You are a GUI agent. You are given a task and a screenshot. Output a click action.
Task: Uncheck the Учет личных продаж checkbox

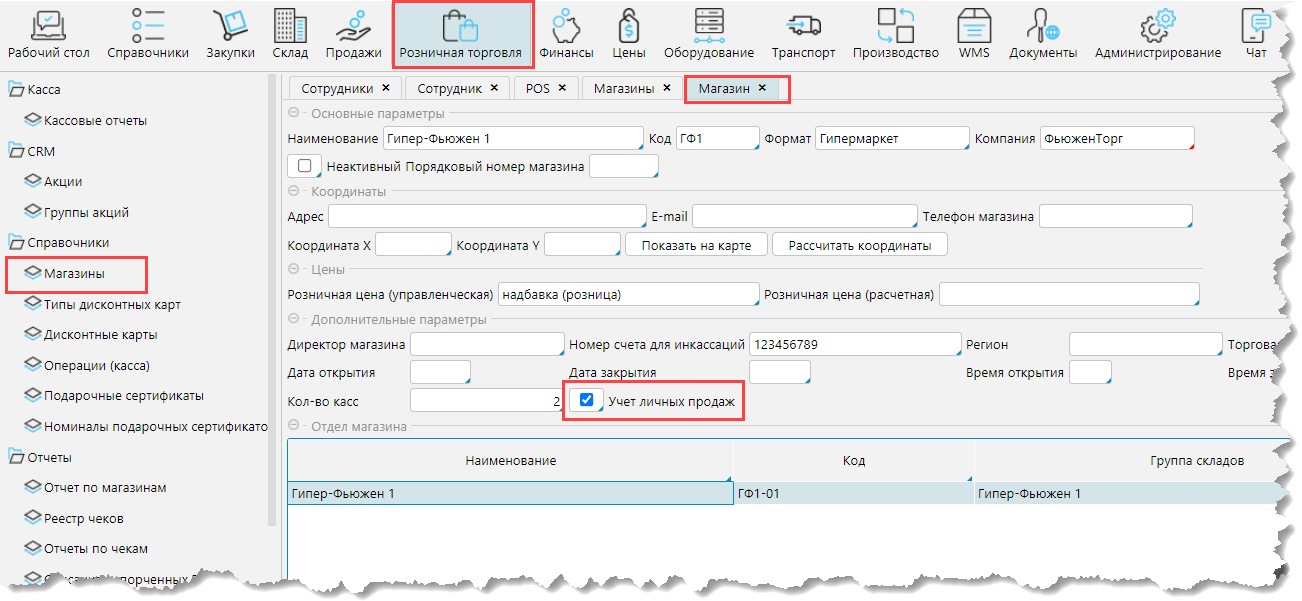[587, 401]
